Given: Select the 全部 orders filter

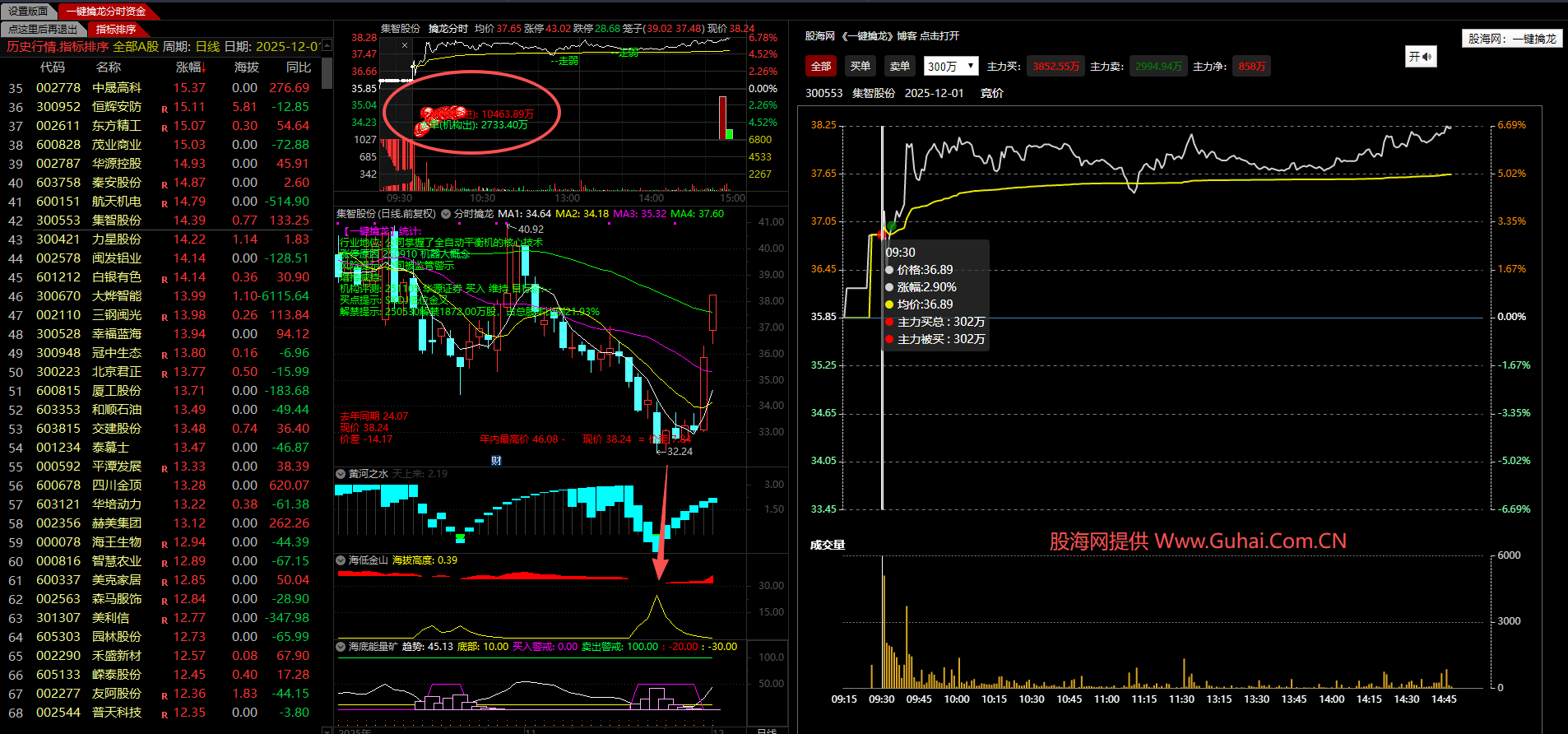Looking at the screenshot, I should point(820,67).
